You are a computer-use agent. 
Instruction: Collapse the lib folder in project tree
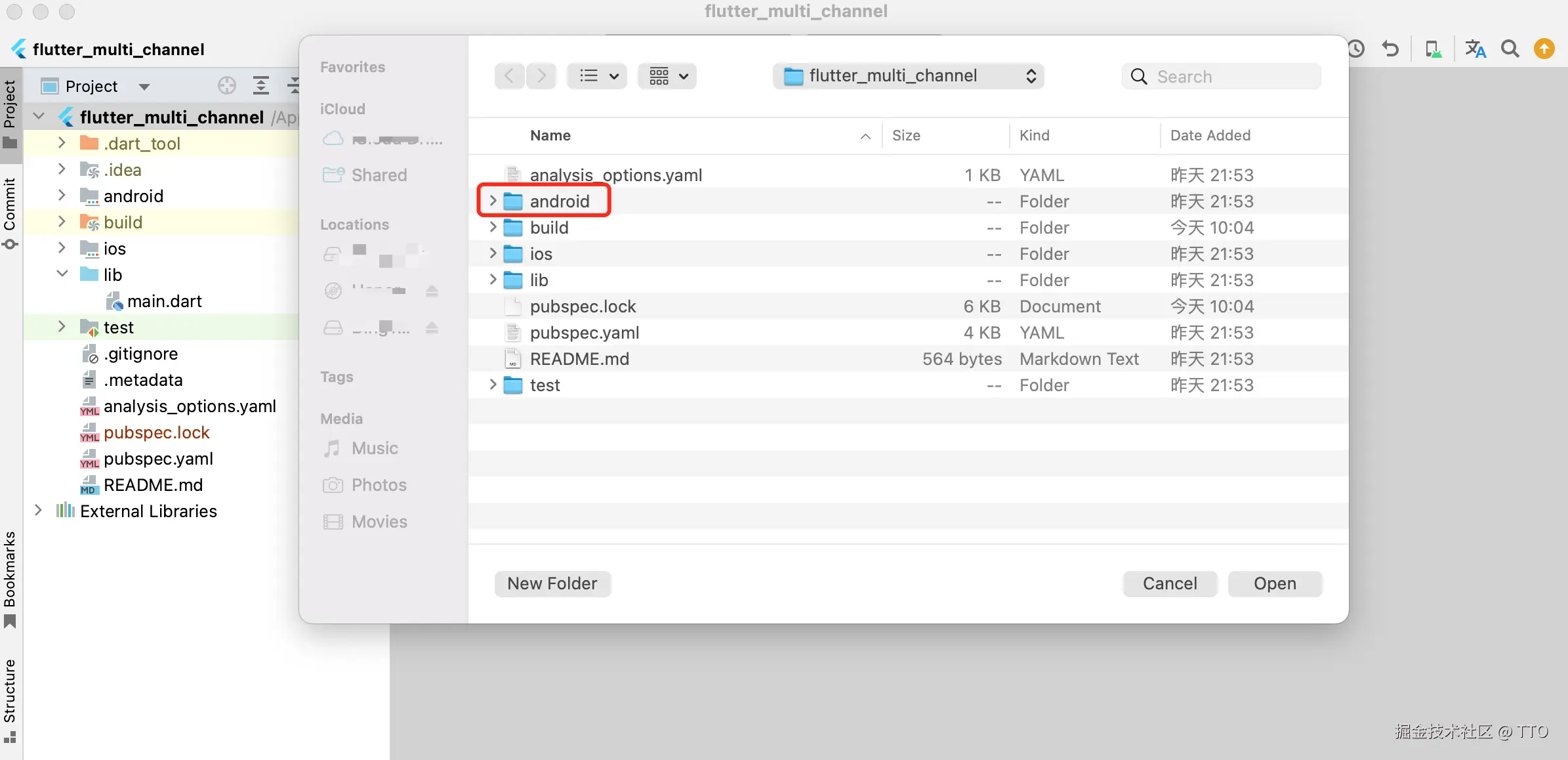click(62, 274)
